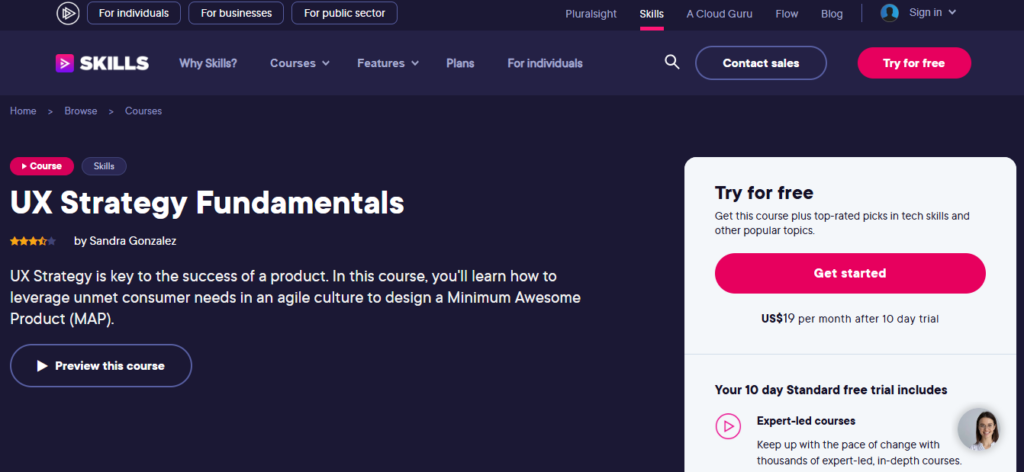This screenshot has height=472, width=1024.
Task: Open the Flow link
Action: [787, 14]
